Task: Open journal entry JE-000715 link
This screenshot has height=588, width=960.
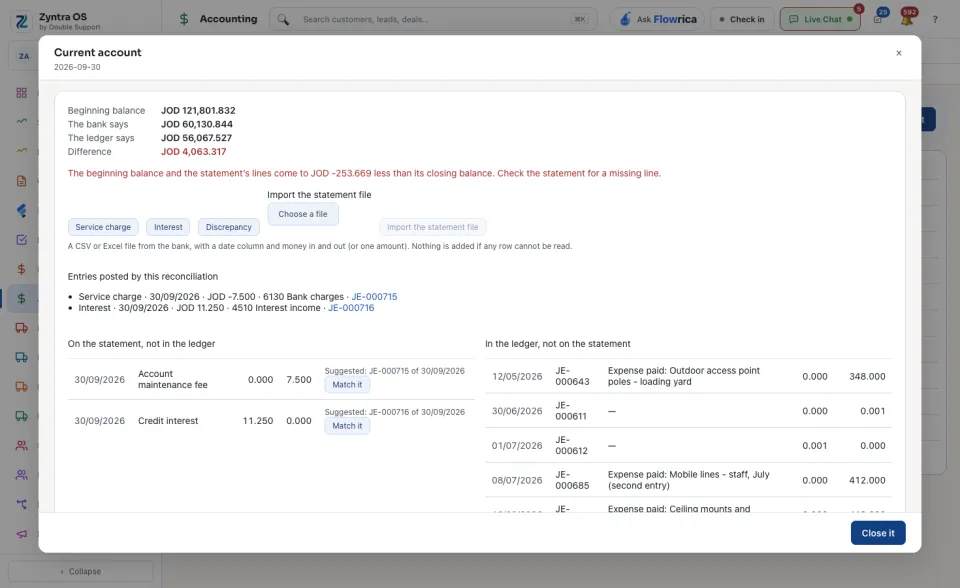Action: pyautogui.click(x=374, y=296)
